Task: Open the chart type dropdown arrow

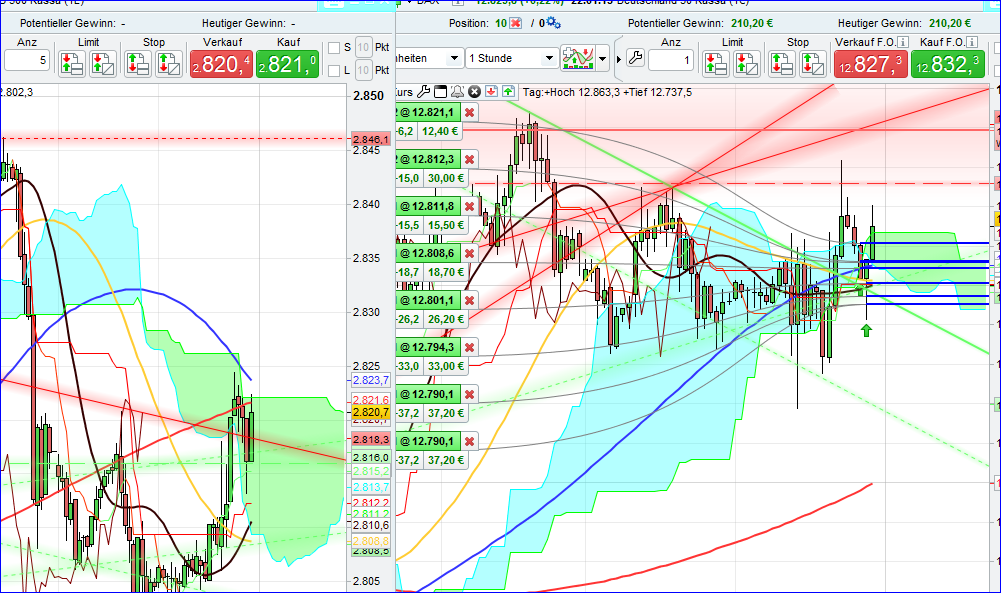Action: click(603, 58)
